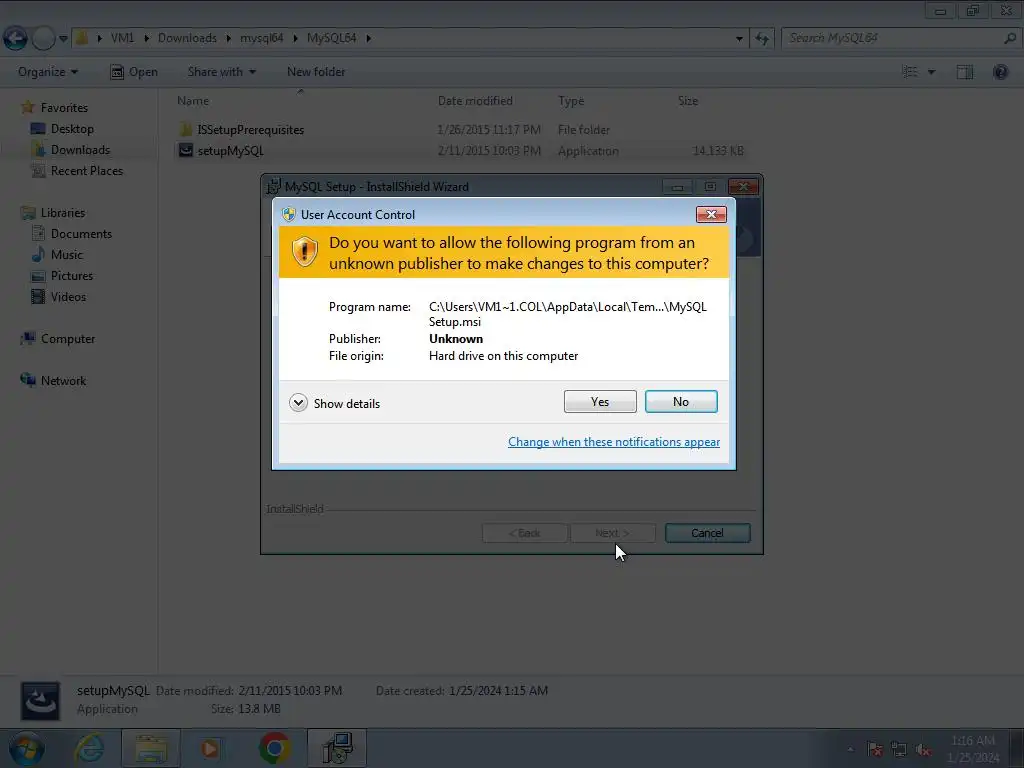Viewport: 1024px width, 768px height.
Task: Click the Explorer help icon
Action: point(1000,72)
